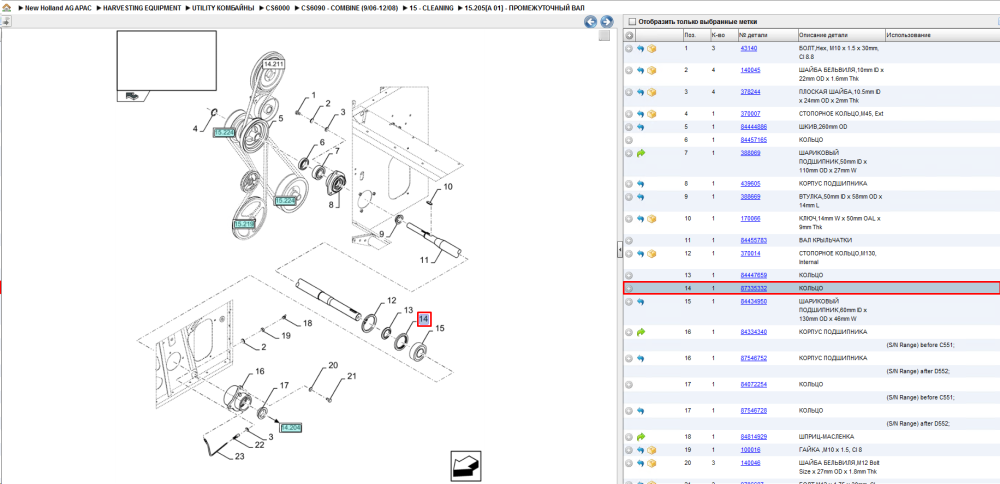The image size is (1000, 484).
Task: Click the green arrow icon in row 84334340
Action: point(640,332)
